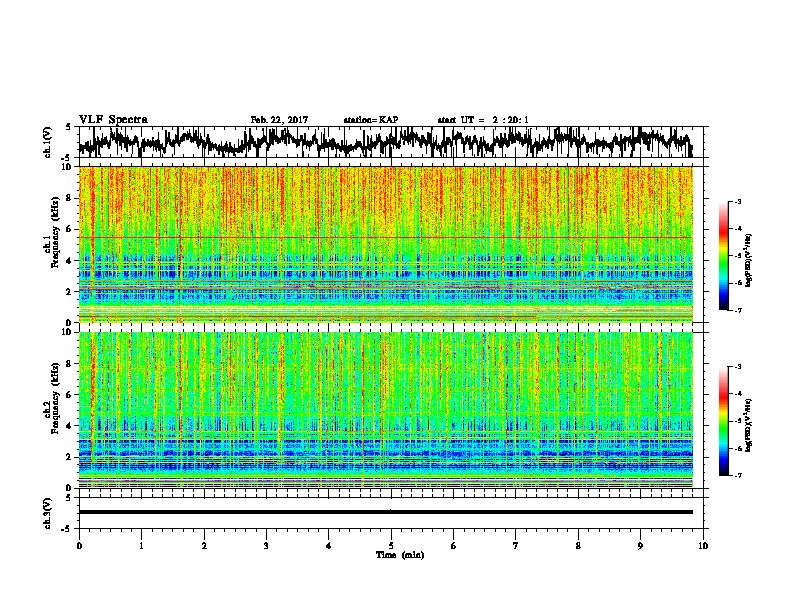Click the flat ch.3 voltage trace
This screenshot has width=792, height=612.
coord(385,512)
